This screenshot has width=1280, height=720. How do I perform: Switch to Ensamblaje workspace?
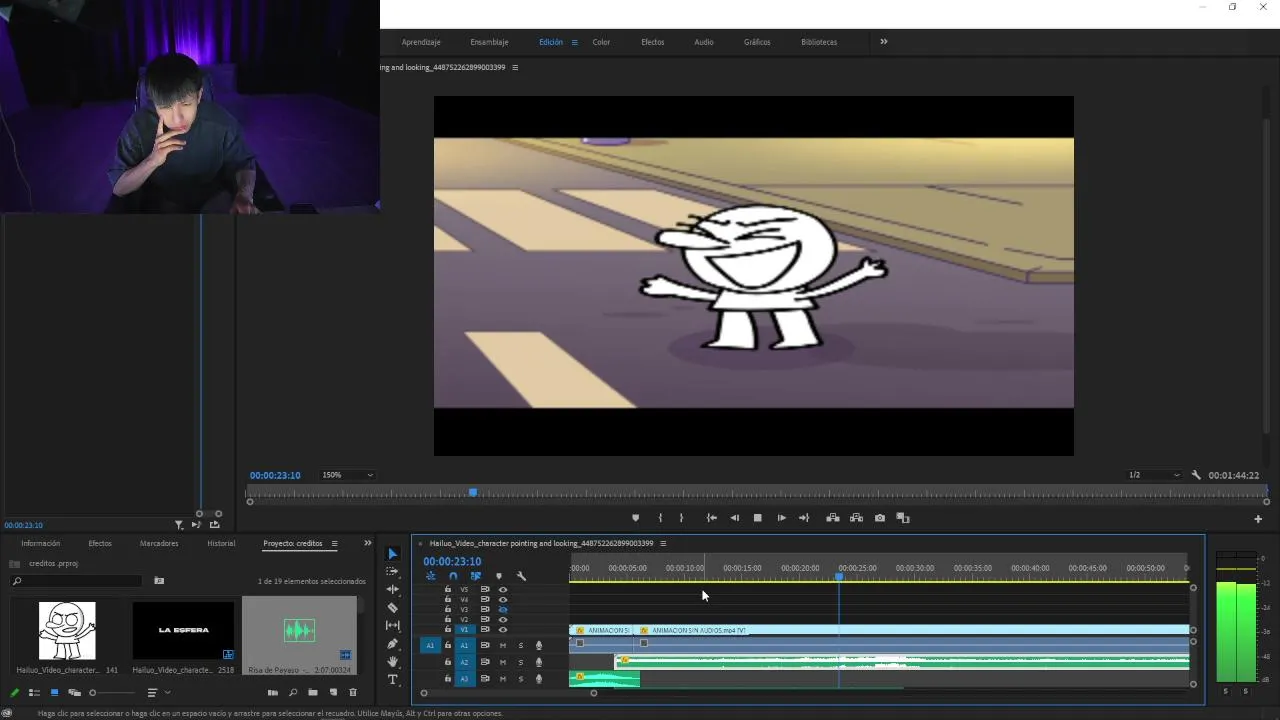[489, 42]
